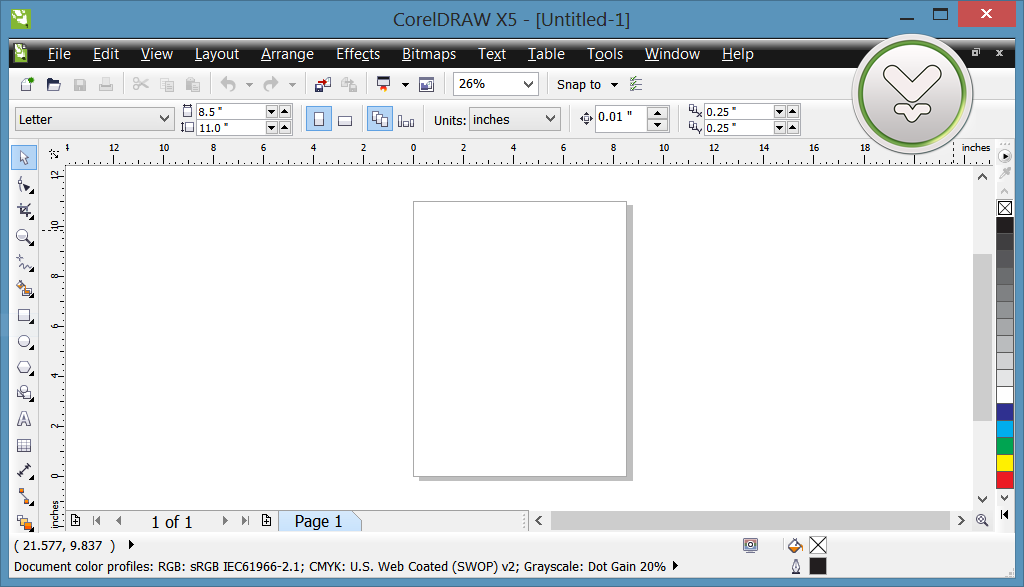1024x587 pixels.
Task: Click the Open file folder icon
Action: point(54,84)
